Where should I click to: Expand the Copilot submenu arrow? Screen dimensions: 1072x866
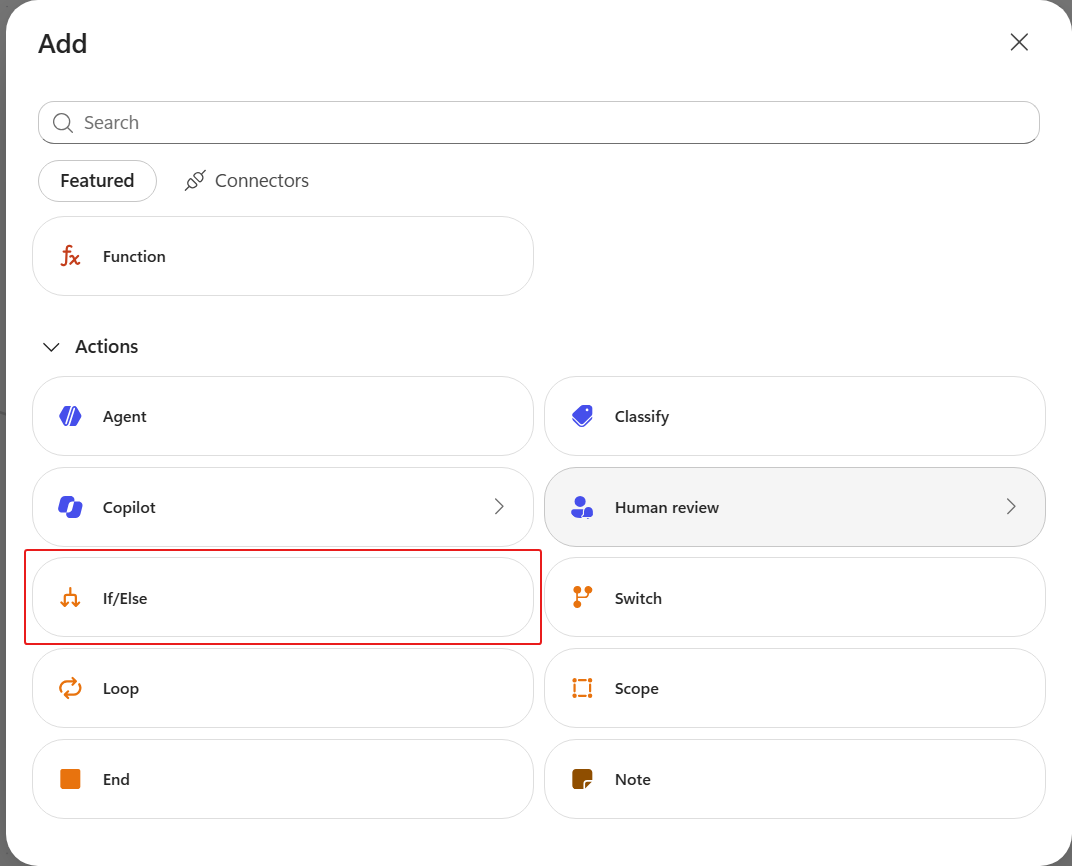499,506
